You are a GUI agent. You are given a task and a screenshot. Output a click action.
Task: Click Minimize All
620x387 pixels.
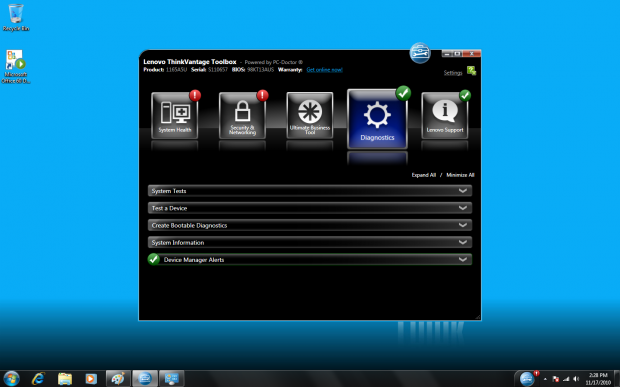(x=460, y=175)
